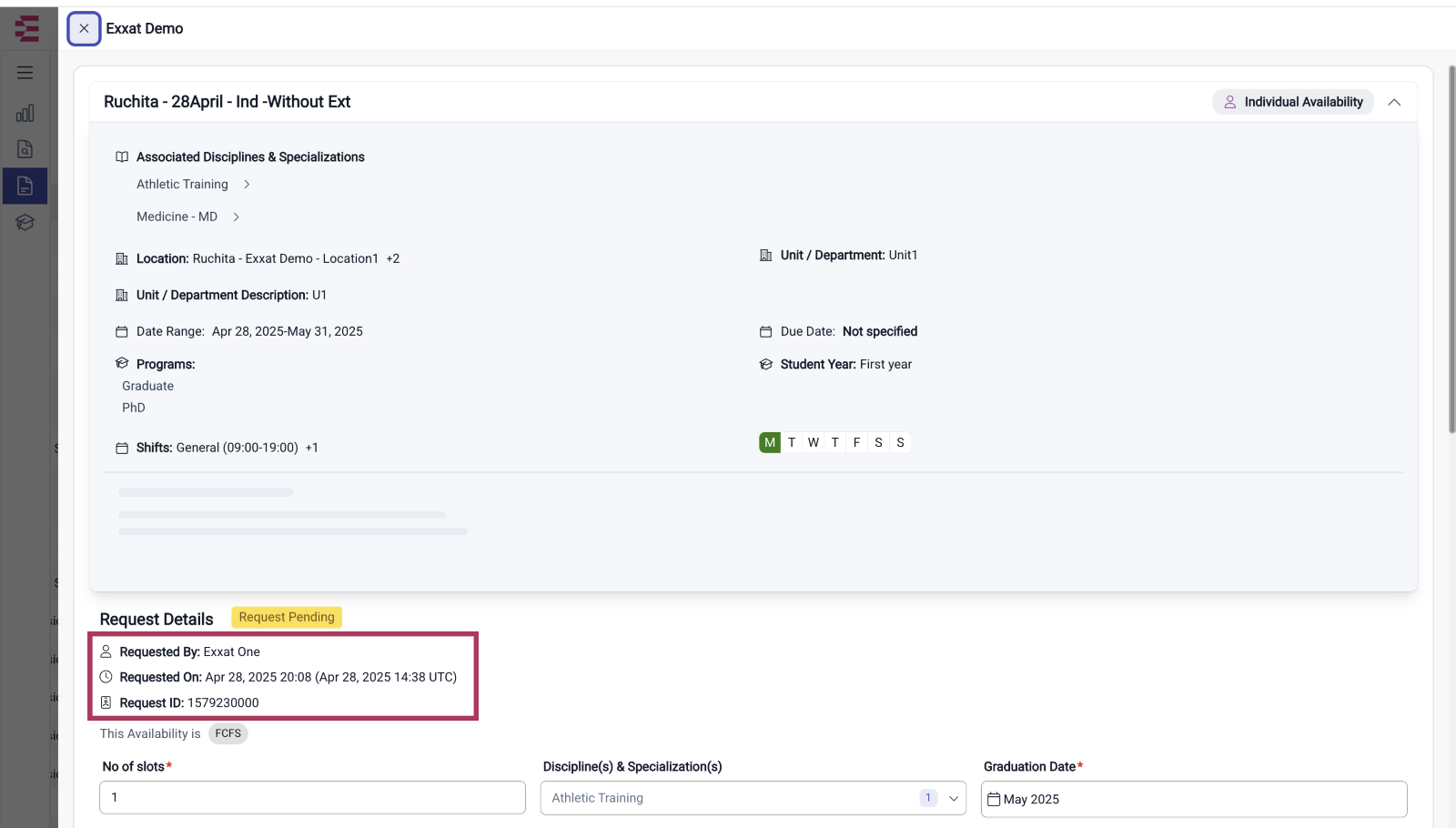This screenshot has height=828, width=1456.
Task: Click the person icon beside Requested By
Action: [x=106, y=651]
